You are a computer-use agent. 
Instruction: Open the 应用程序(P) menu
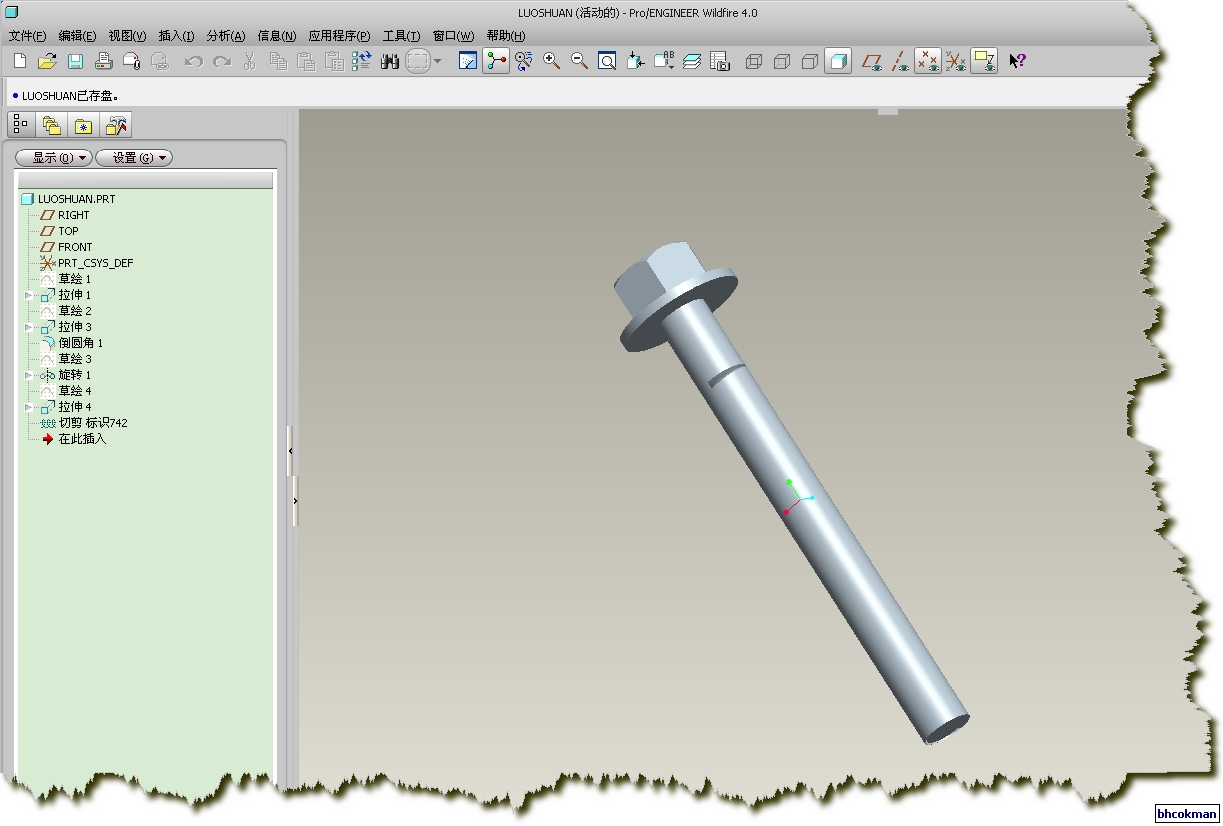[x=339, y=36]
